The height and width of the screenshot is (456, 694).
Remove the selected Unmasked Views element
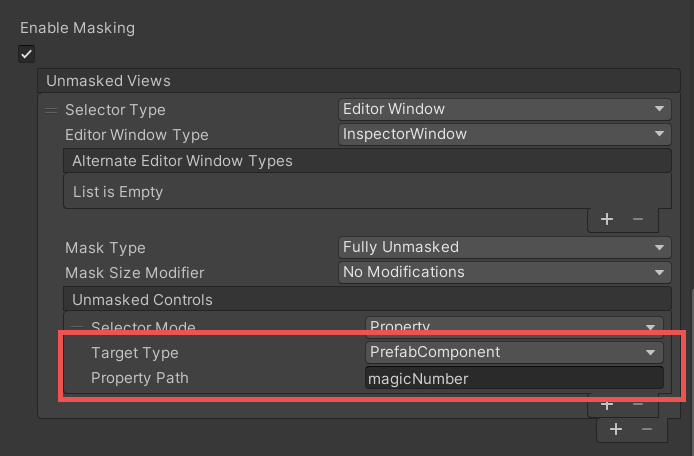(647, 429)
